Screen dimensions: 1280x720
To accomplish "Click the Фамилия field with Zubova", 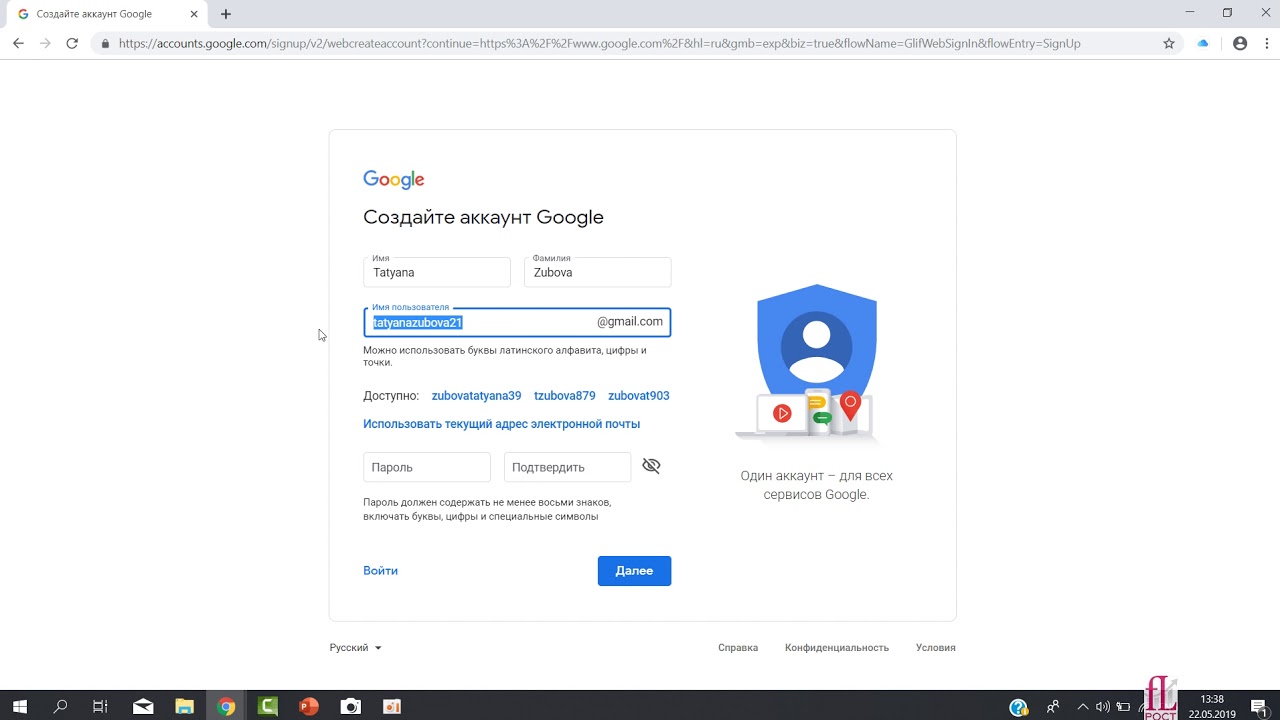I will [597, 272].
